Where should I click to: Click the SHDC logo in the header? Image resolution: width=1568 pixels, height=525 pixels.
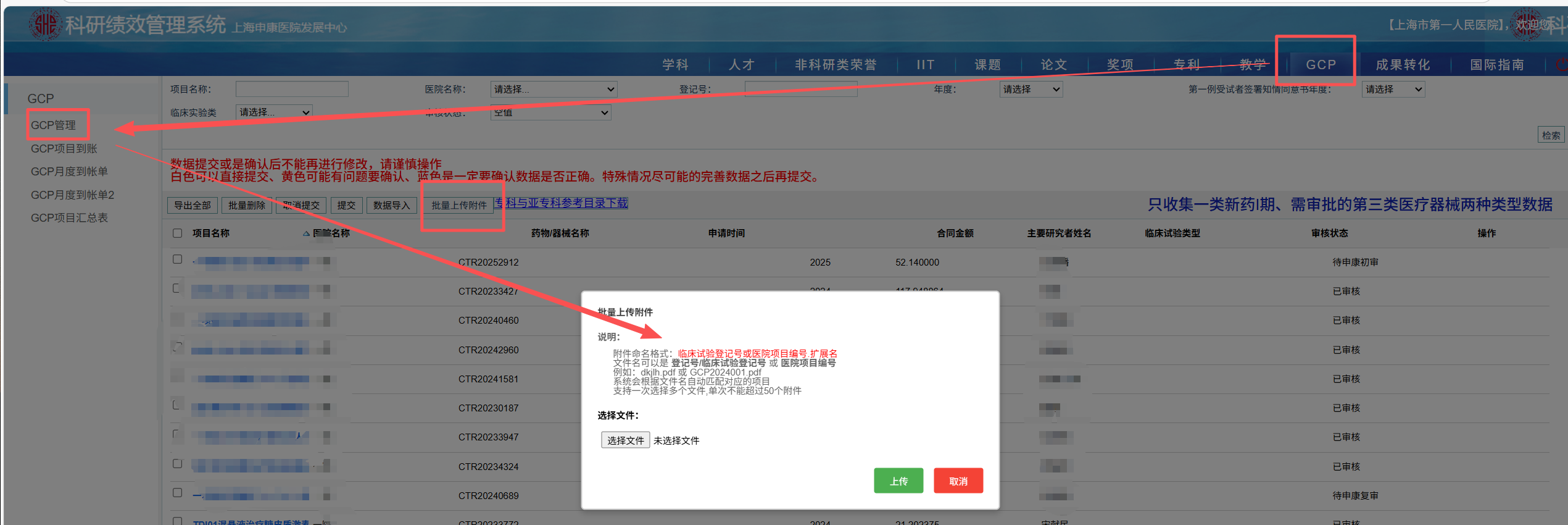44,25
